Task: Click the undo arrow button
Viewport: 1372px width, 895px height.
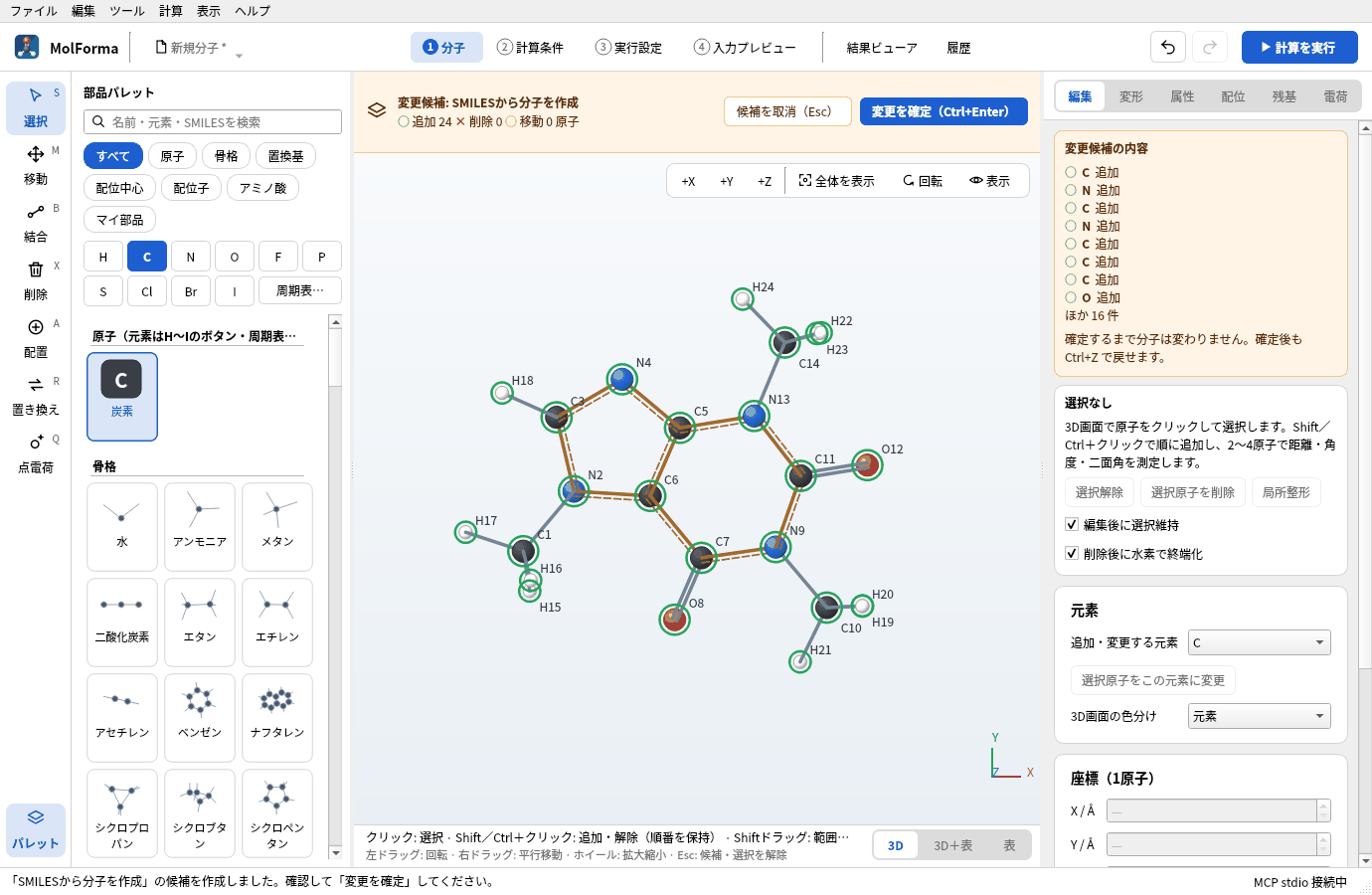Action: coord(1168,48)
